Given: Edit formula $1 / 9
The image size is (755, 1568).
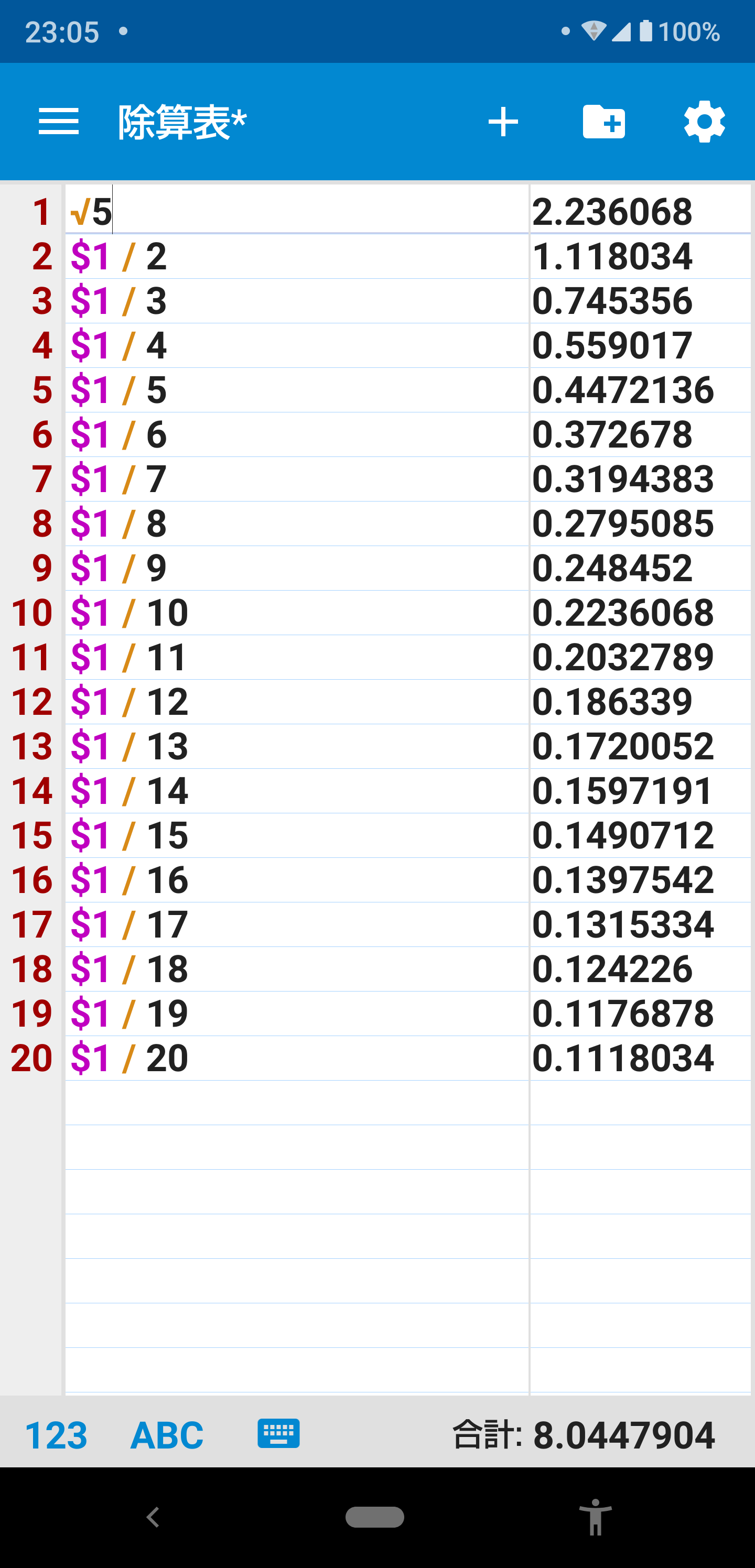Looking at the screenshot, I should click(297, 568).
